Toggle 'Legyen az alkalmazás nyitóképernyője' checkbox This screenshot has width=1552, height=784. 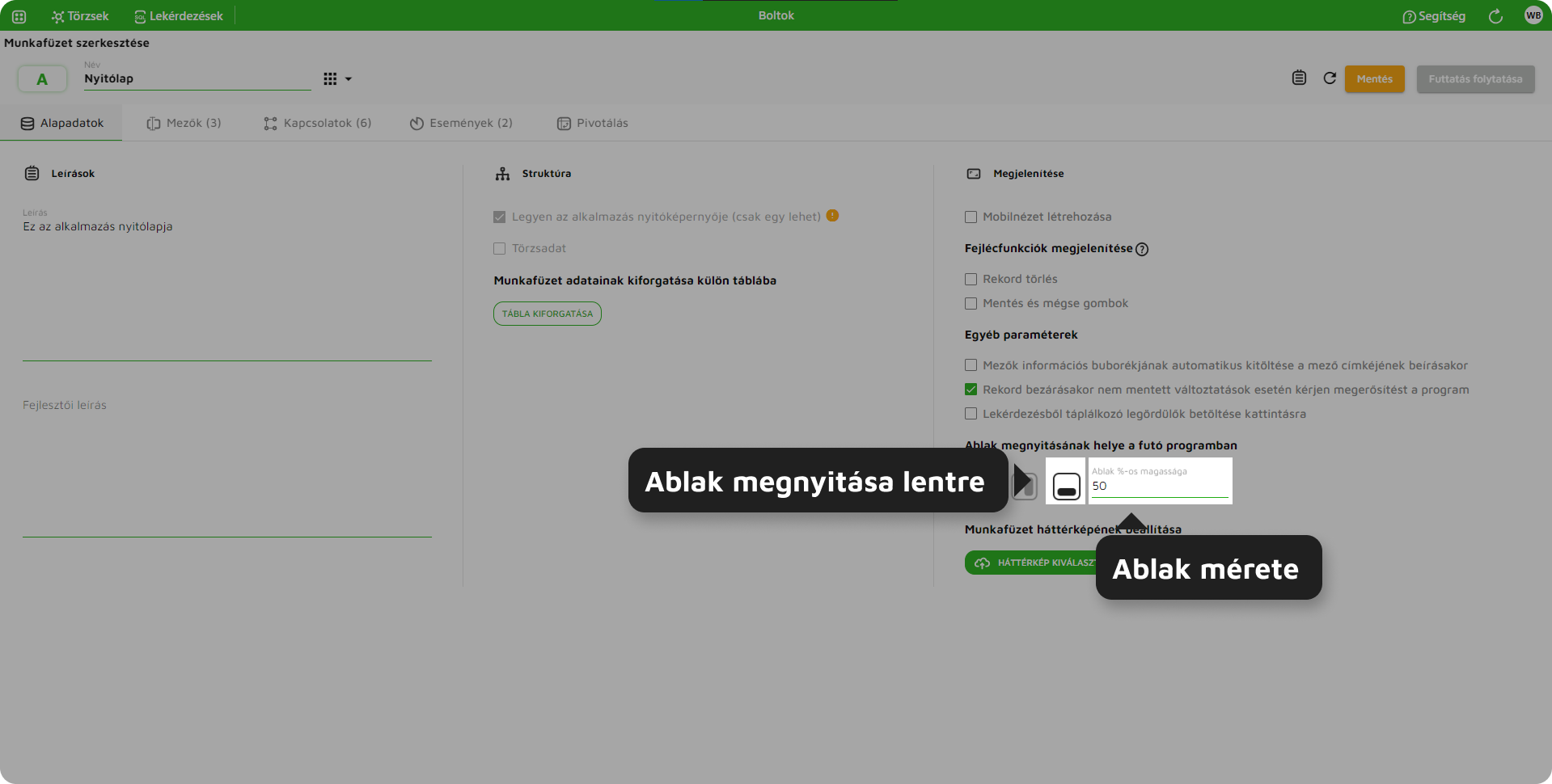click(x=499, y=217)
